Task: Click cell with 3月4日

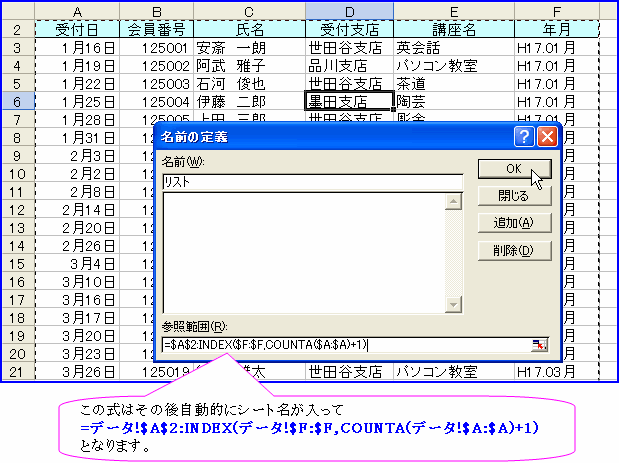Action: coord(77,264)
